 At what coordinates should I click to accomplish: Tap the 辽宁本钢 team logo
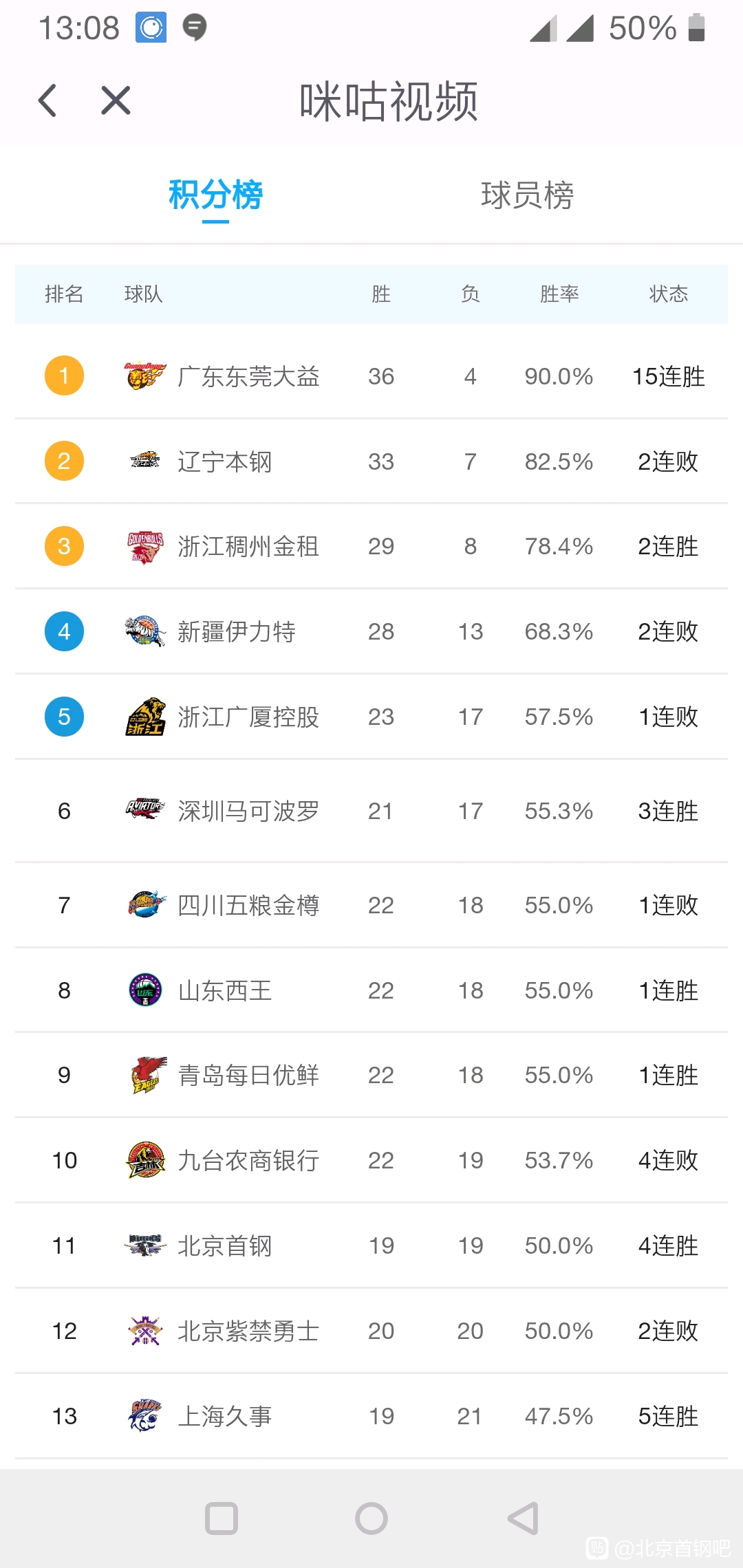(145, 460)
